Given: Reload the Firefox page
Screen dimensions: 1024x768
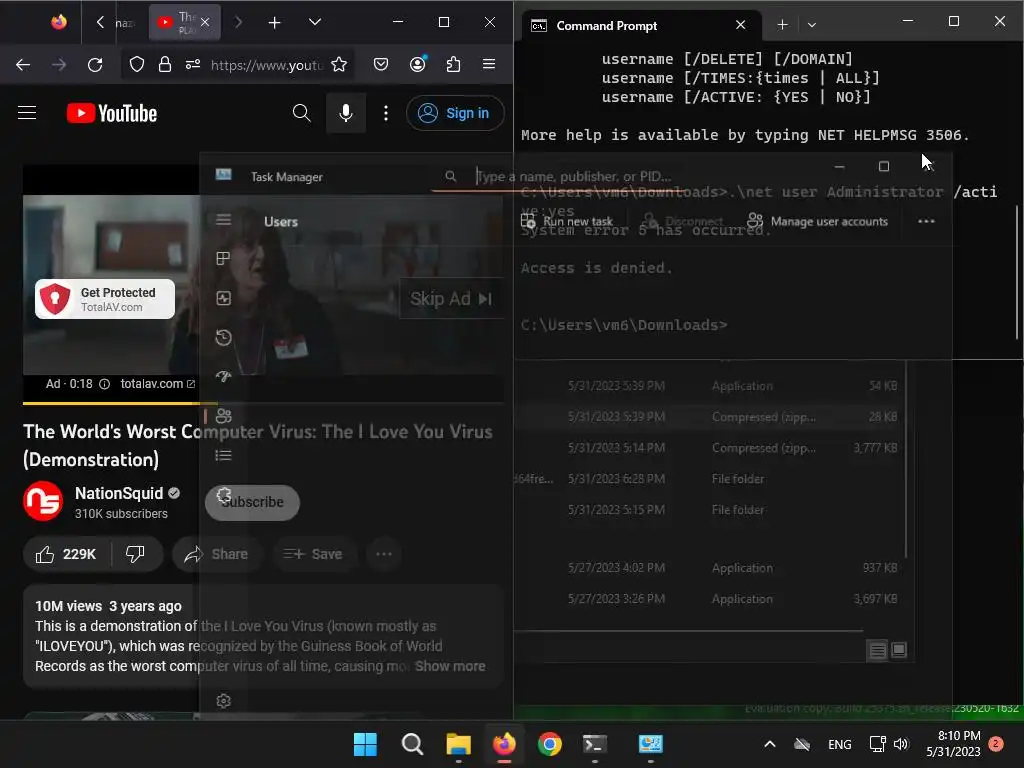Looking at the screenshot, I should click(x=95, y=64).
